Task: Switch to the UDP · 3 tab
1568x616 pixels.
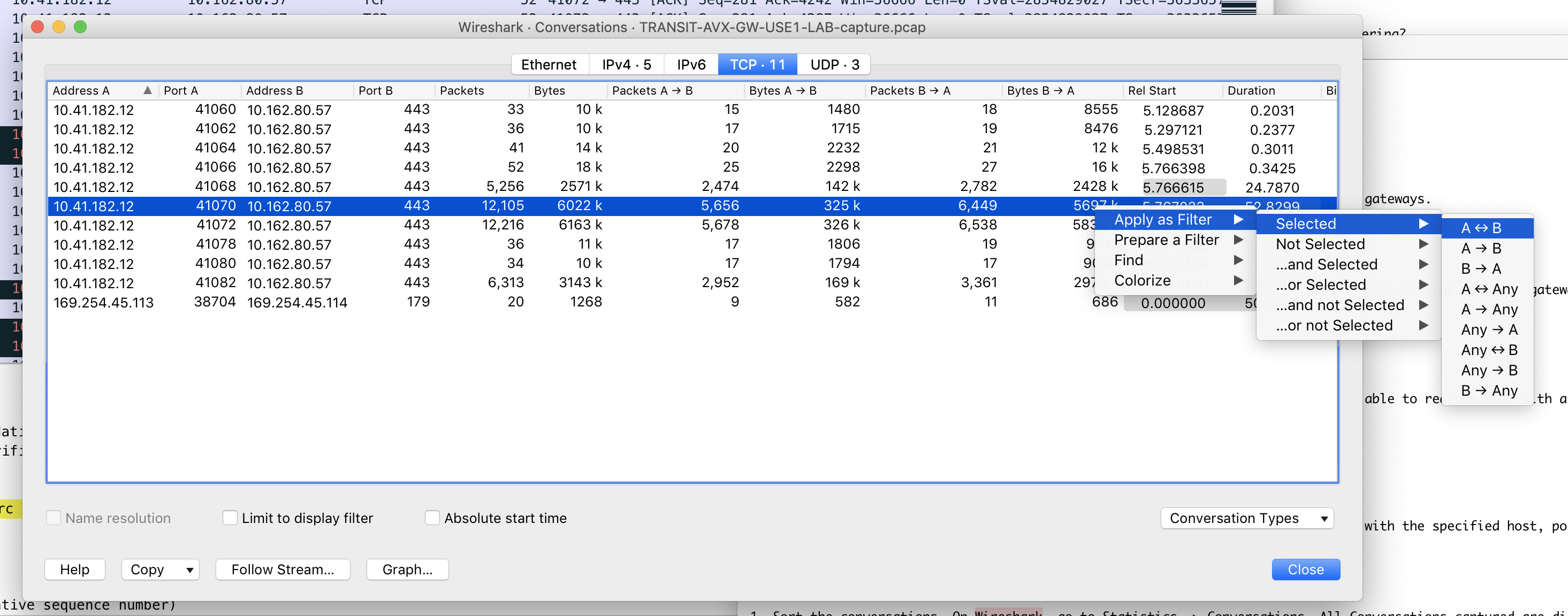Action: point(833,64)
